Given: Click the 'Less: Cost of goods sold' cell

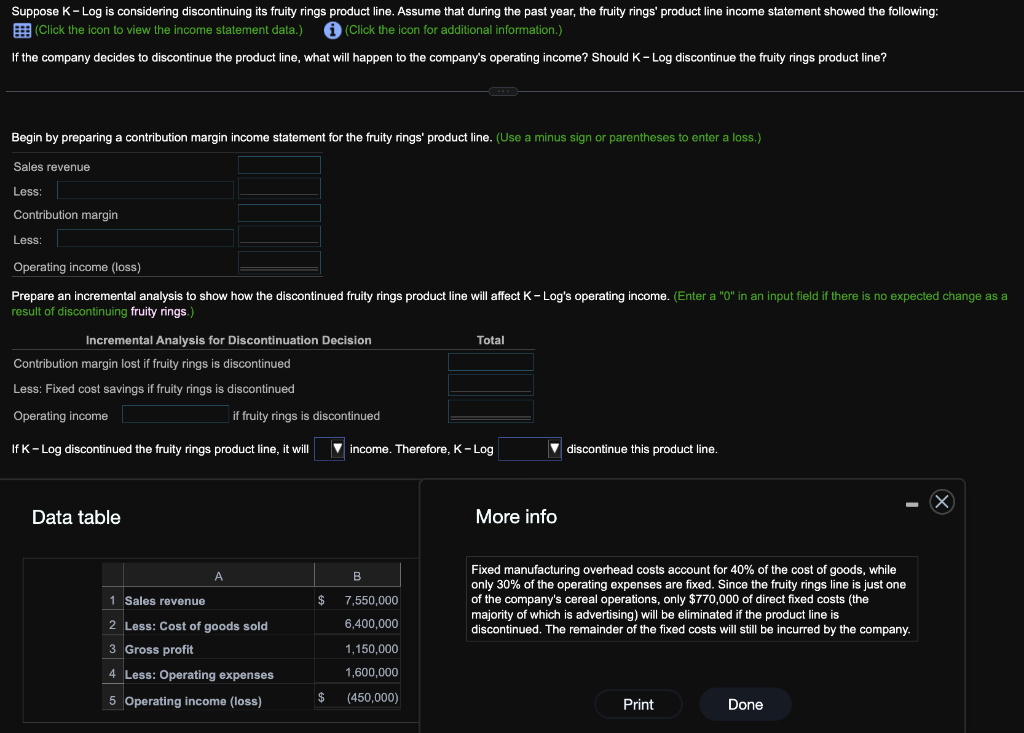Looking at the screenshot, I should tap(219, 625).
